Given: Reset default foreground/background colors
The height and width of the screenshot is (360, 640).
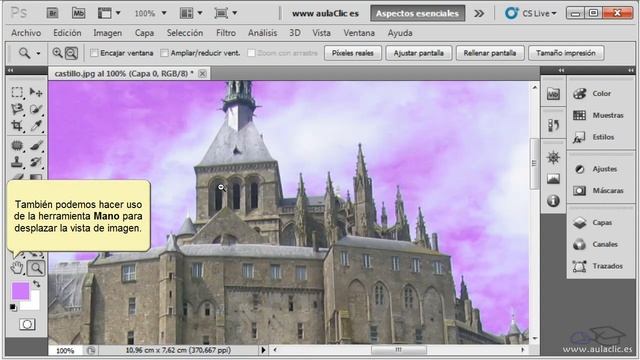Looking at the screenshot, I should [x=13, y=307].
